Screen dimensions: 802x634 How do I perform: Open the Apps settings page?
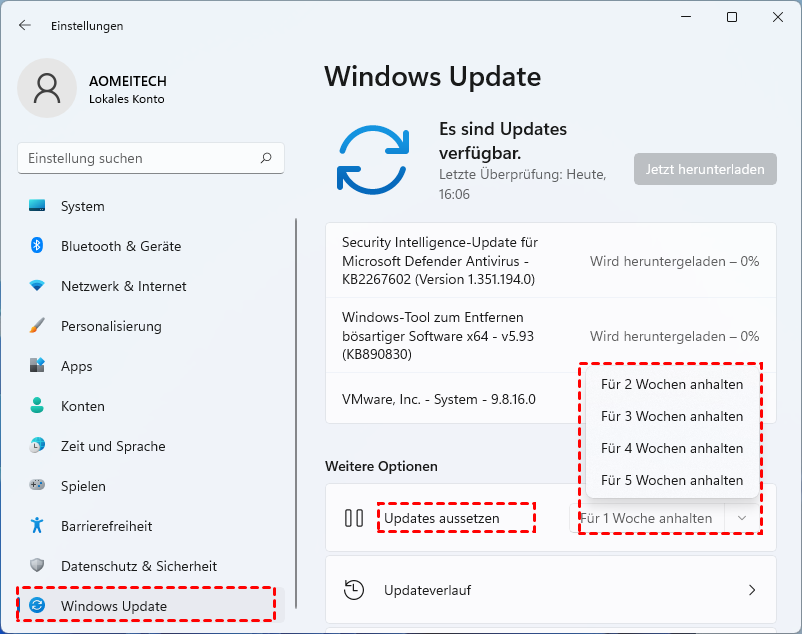tap(151, 366)
